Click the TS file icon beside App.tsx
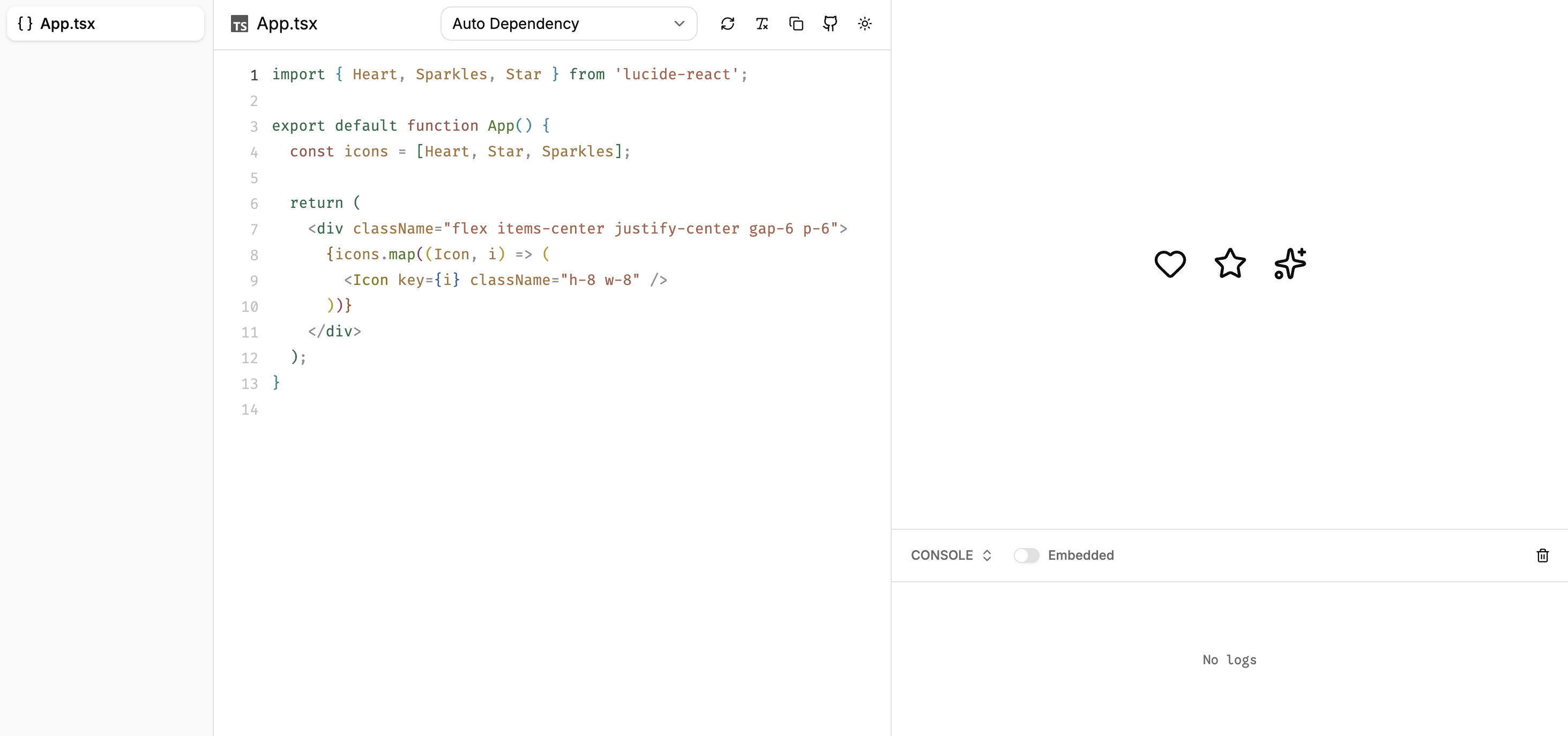The image size is (1568, 736). (x=239, y=24)
